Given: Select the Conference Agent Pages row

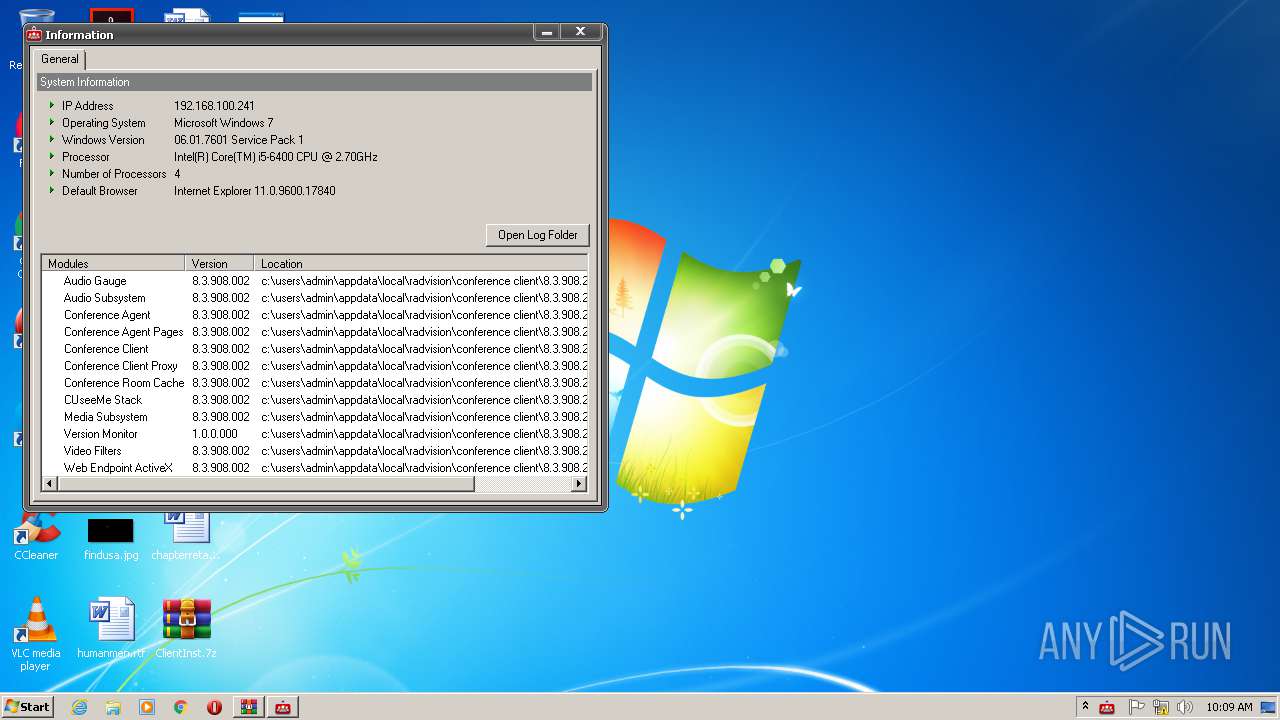Looking at the screenshot, I should pos(314,332).
